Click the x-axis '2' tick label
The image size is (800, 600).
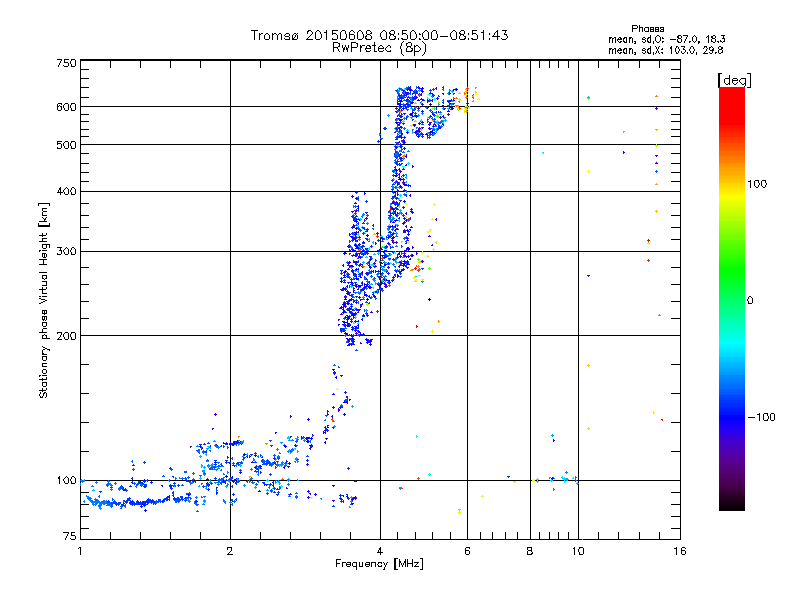[x=230, y=551]
